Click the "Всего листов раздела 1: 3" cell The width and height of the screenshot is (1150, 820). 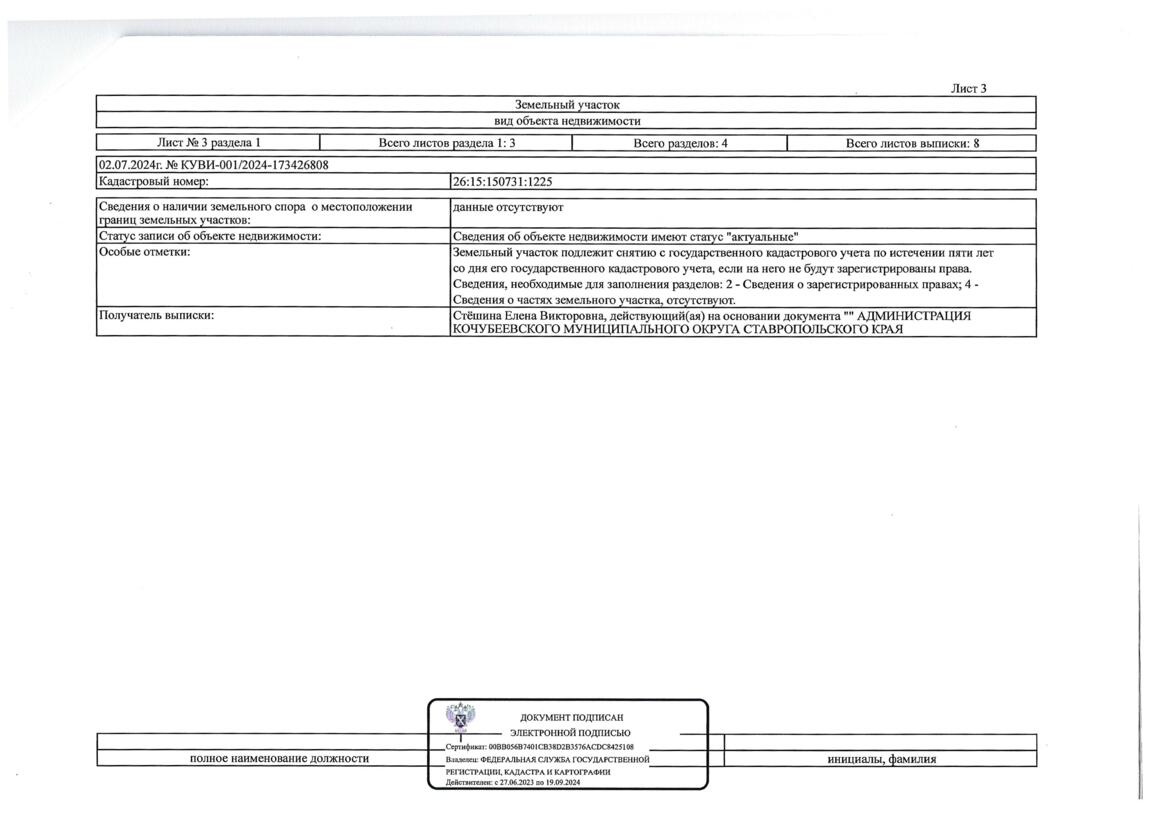pyautogui.click(x=446, y=143)
